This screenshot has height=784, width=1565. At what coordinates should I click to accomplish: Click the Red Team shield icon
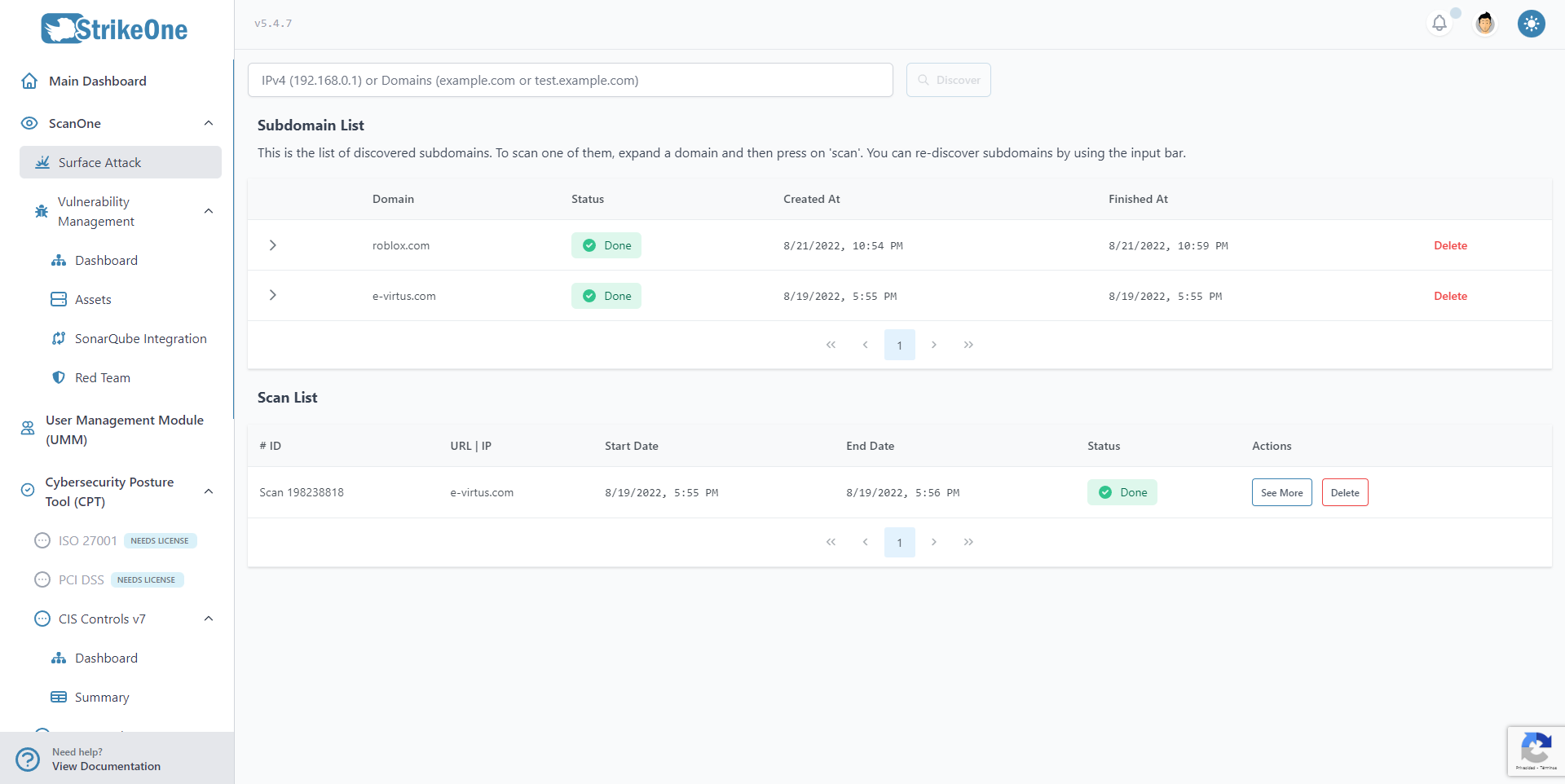tap(59, 377)
